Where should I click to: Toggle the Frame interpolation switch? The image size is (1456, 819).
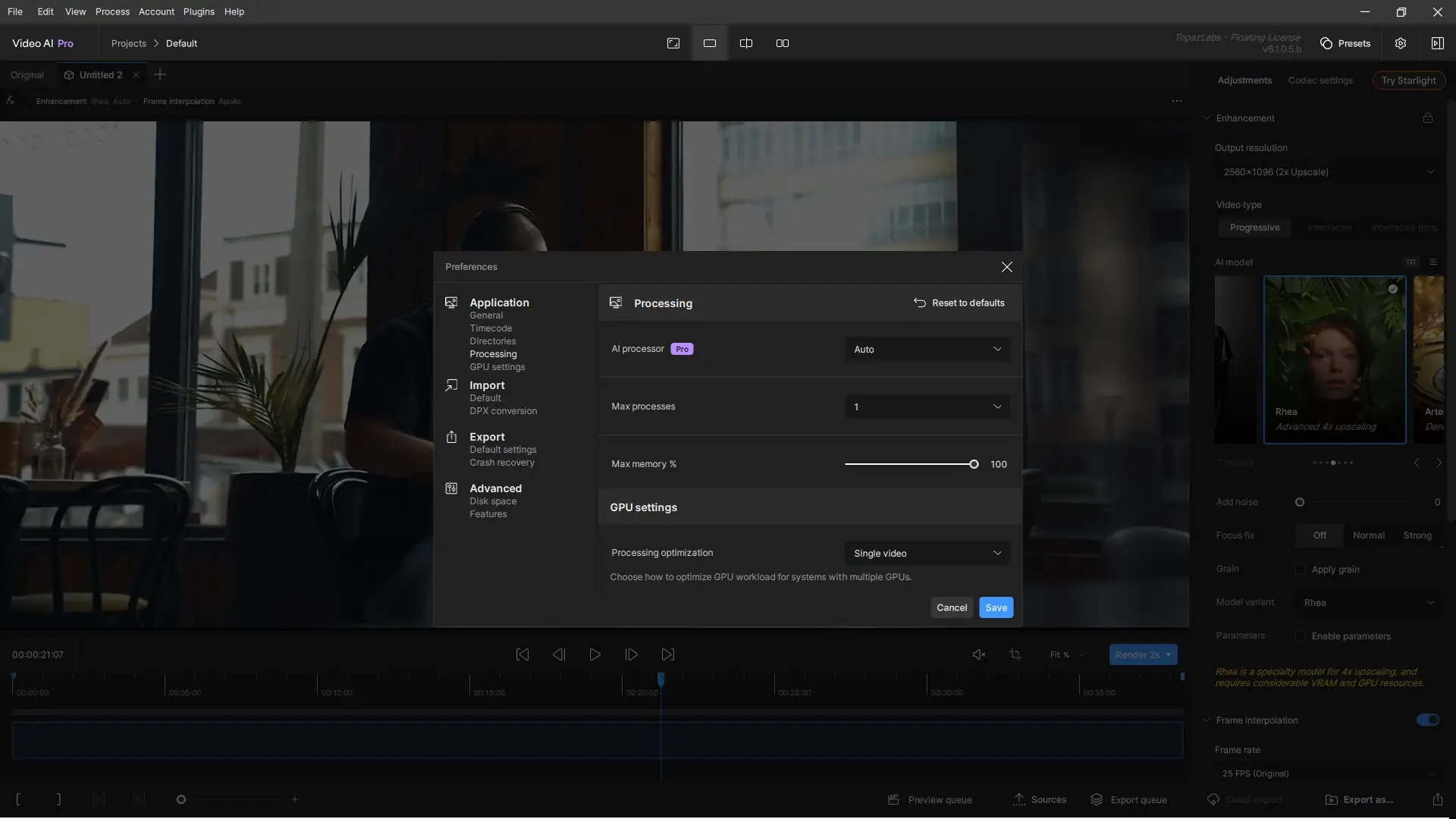pos(1427,720)
